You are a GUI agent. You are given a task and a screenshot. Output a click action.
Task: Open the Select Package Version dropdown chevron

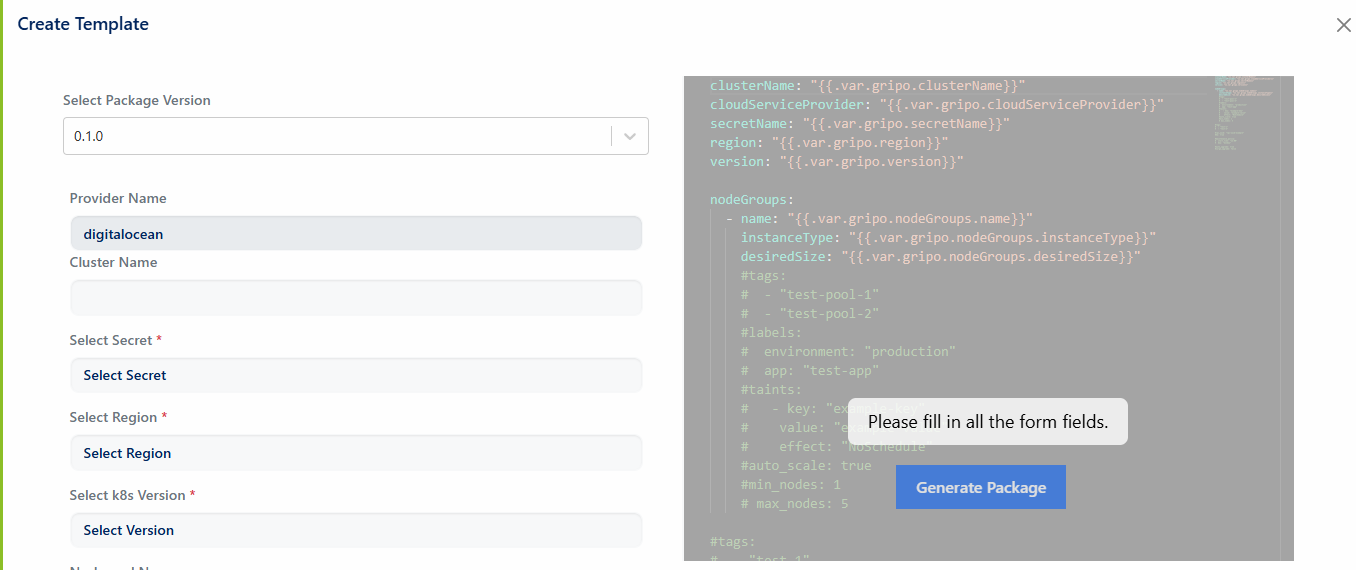coord(630,136)
